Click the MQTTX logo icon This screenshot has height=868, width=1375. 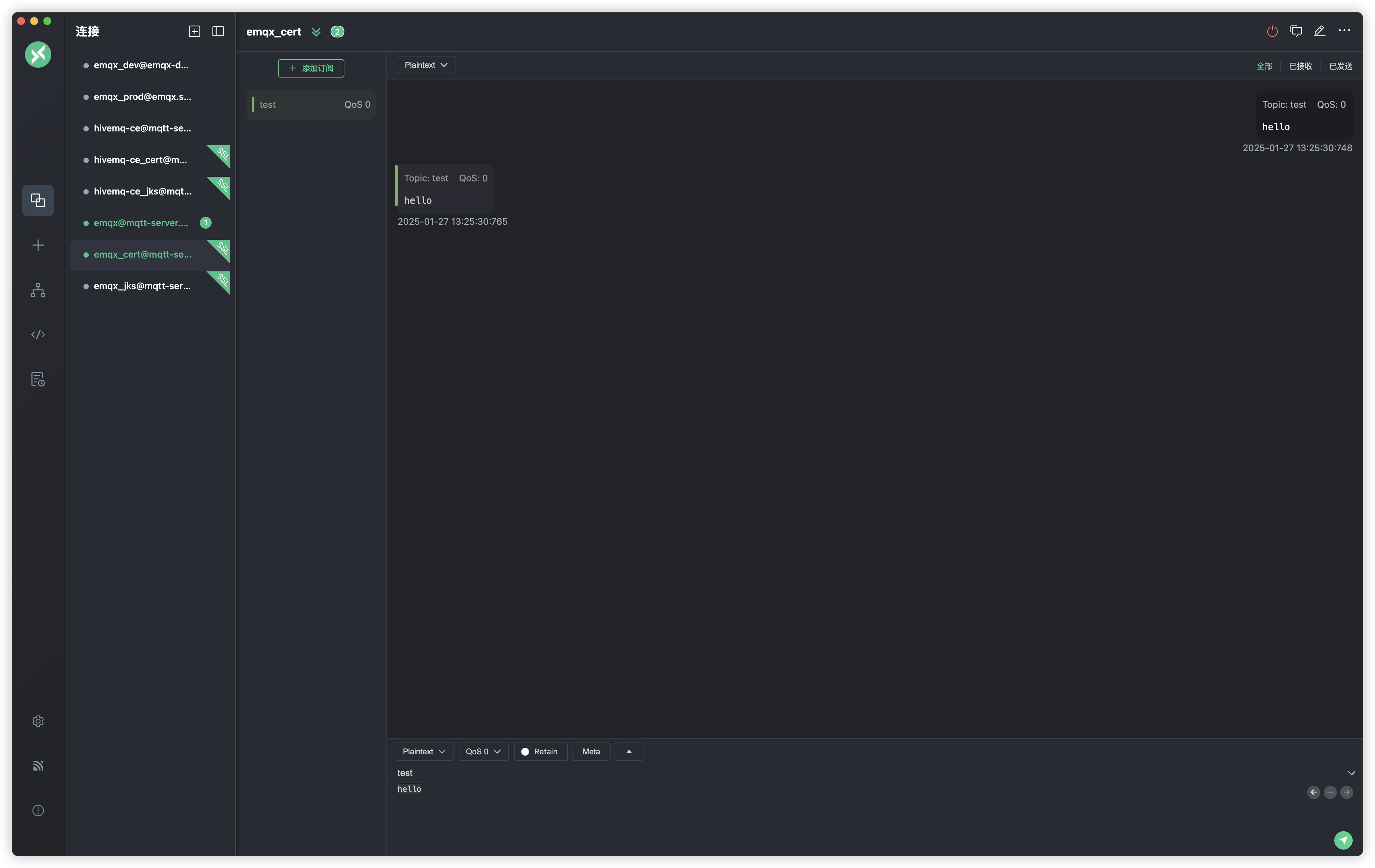pos(38,55)
